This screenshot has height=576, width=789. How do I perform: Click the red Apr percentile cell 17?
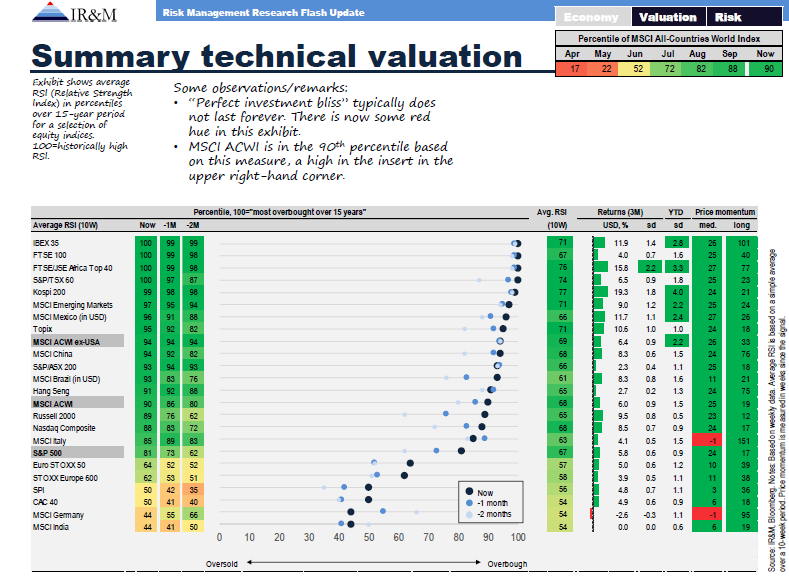click(572, 68)
